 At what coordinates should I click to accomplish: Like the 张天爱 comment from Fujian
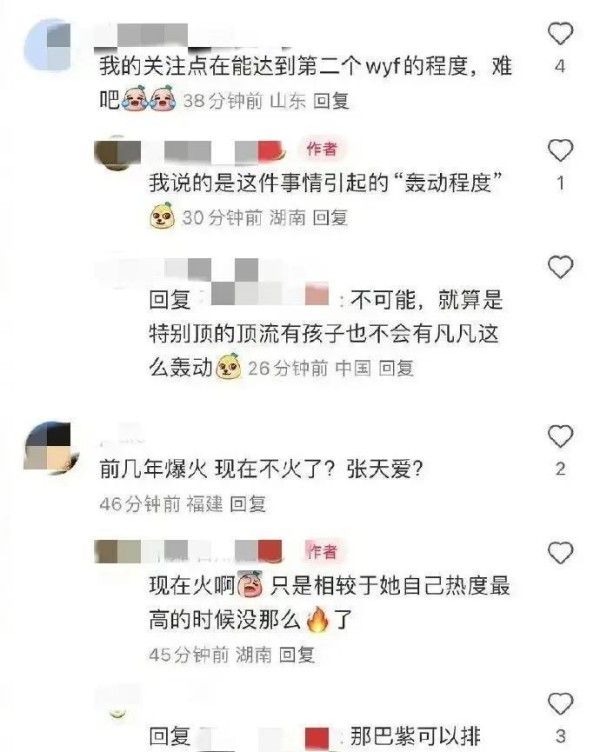click(560, 436)
